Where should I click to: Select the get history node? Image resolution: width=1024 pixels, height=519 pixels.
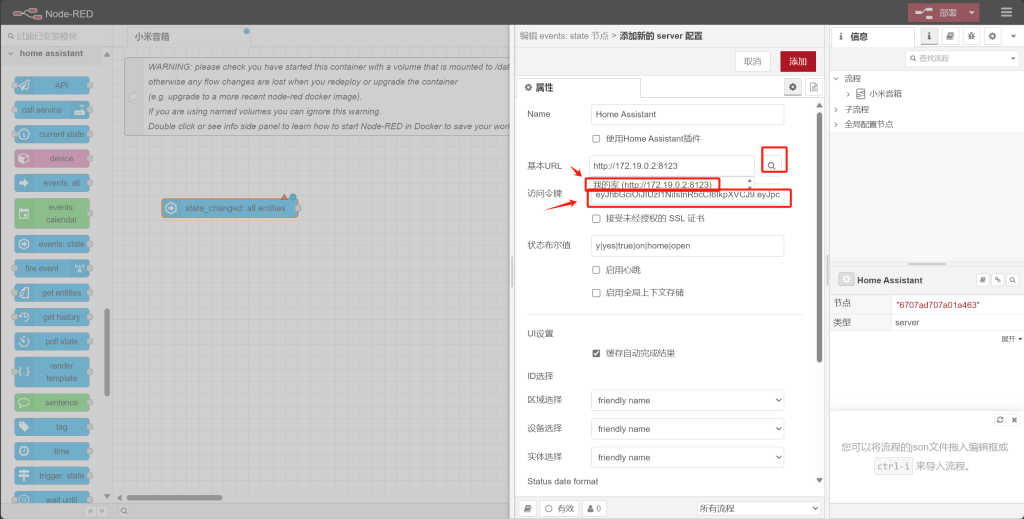tap(52, 317)
